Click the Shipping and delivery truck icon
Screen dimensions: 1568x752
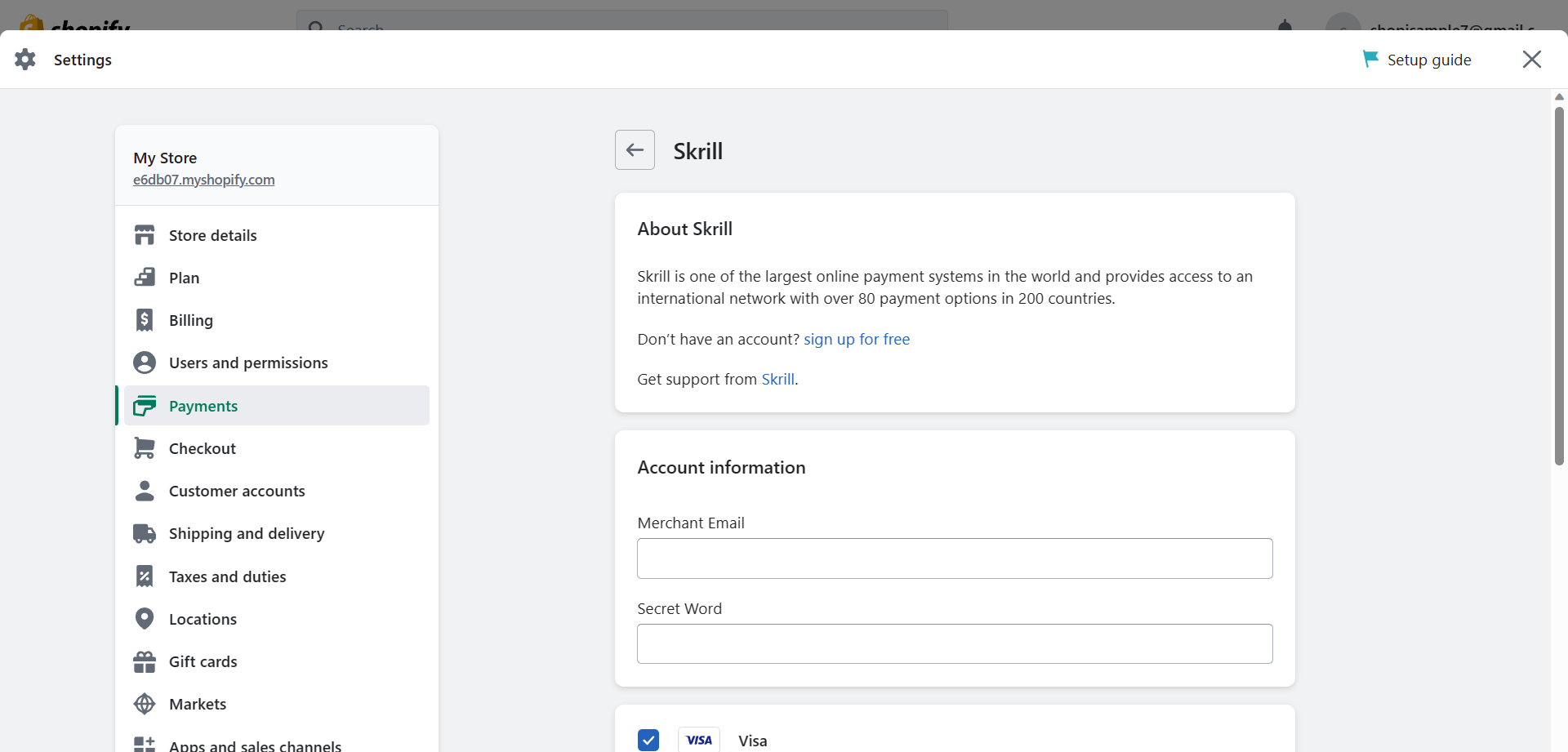[145, 533]
